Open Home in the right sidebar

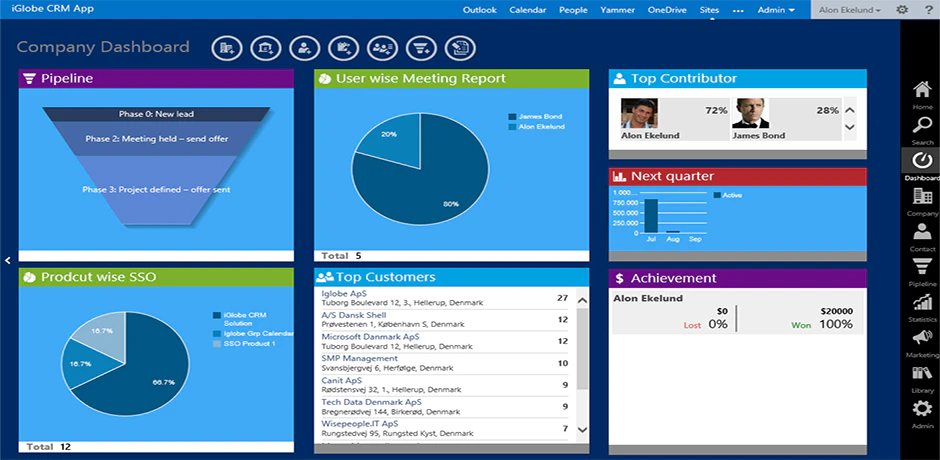pos(922,95)
